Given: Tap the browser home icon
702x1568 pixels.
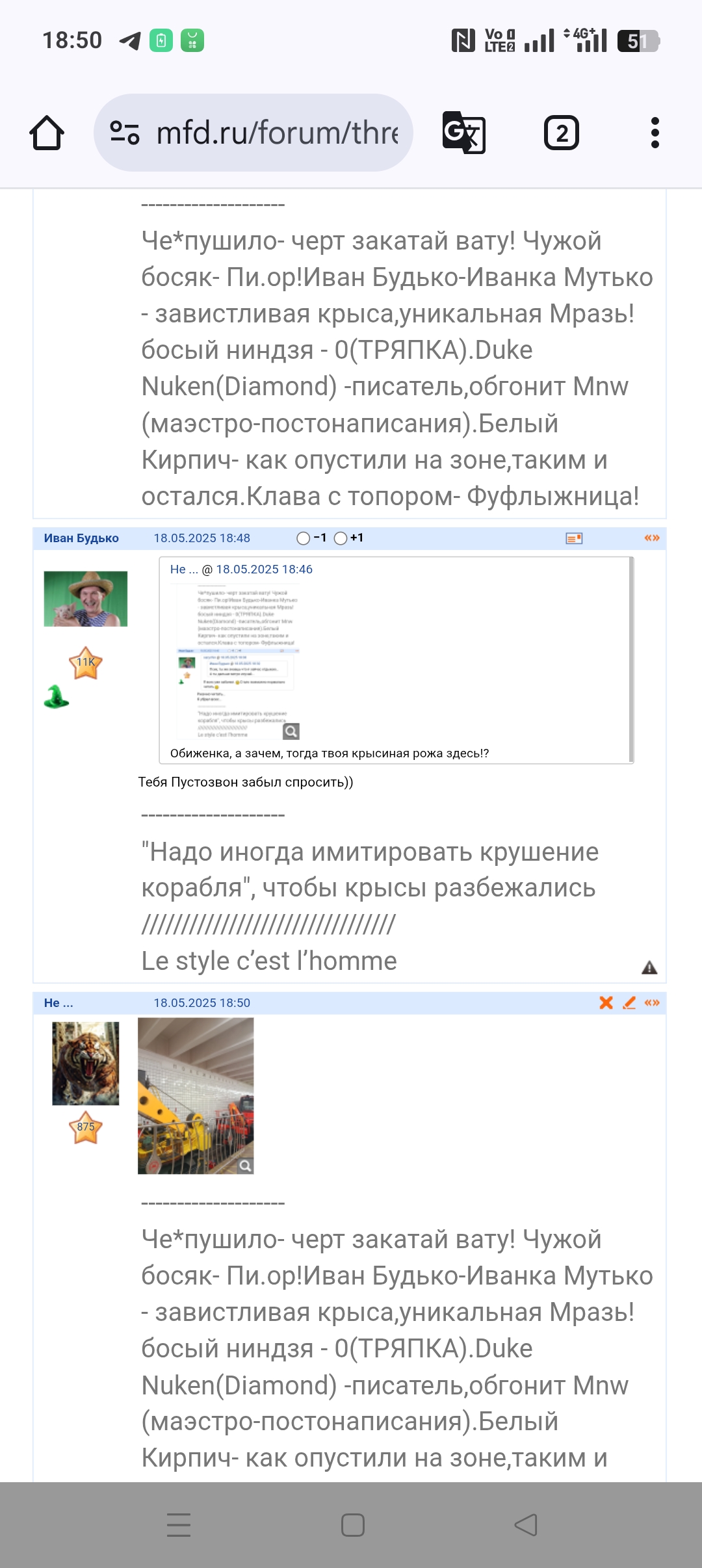Looking at the screenshot, I should tap(47, 133).
